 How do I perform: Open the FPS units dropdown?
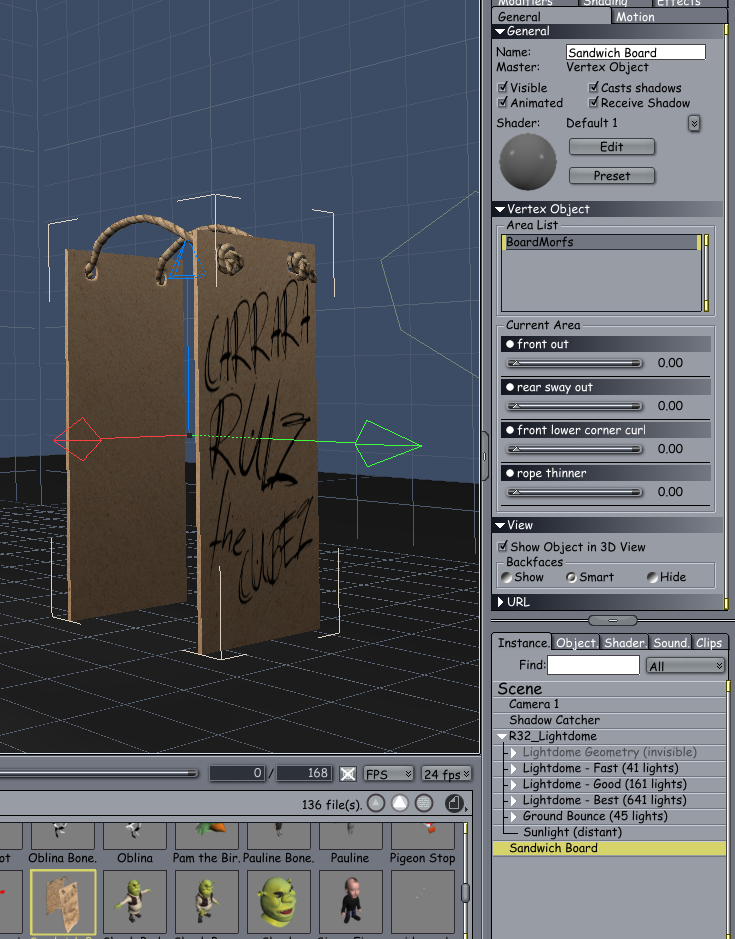[x=388, y=774]
